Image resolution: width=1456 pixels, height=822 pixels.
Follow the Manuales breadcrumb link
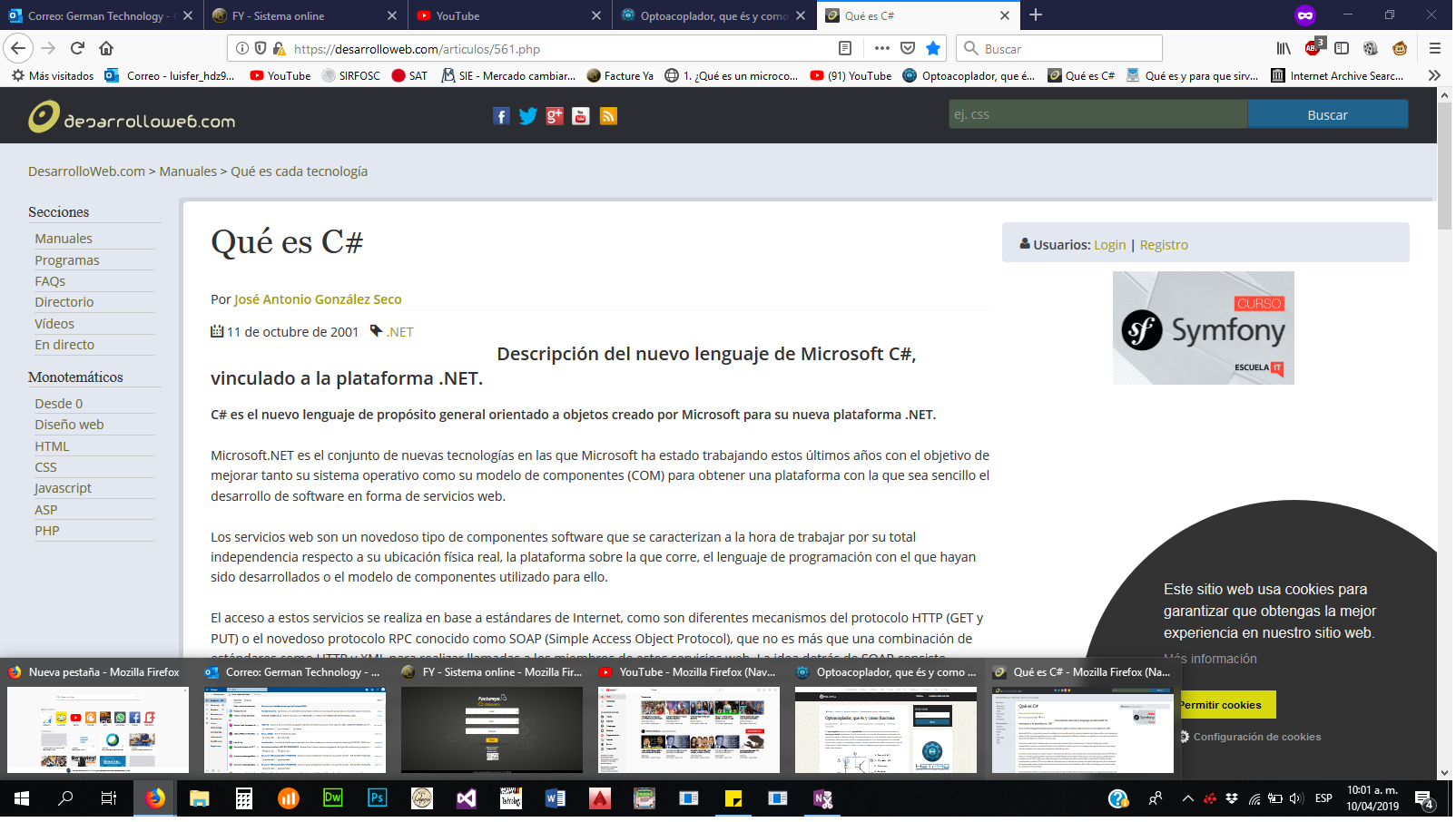(x=188, y=171)
